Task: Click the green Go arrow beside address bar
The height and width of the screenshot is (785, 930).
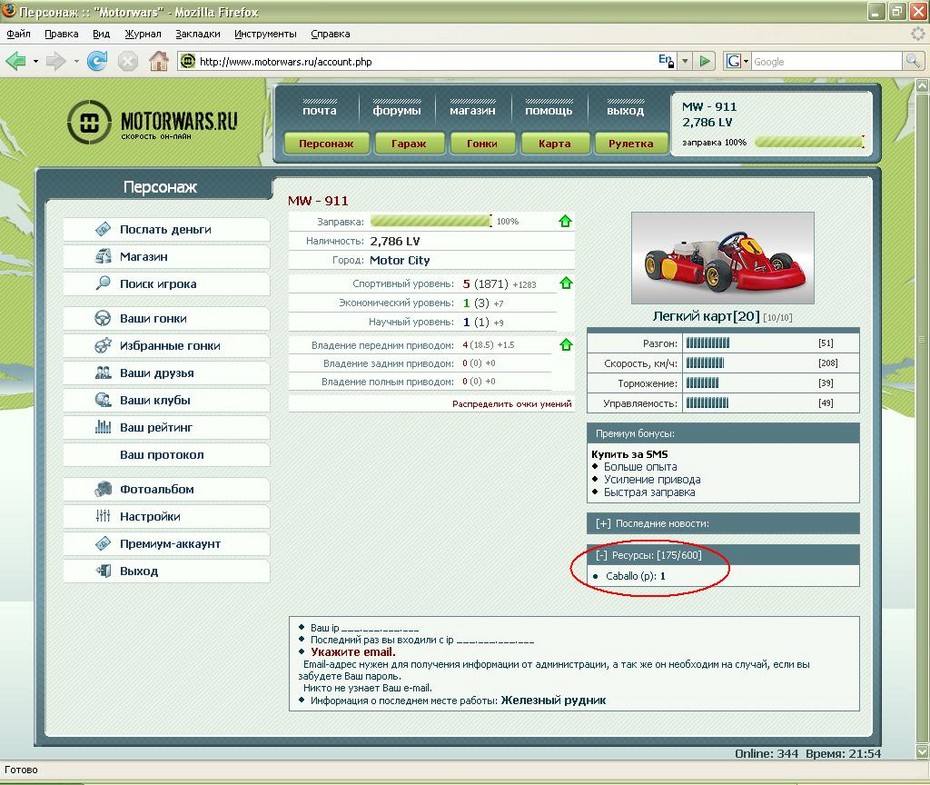Action: (x=705, y=61)
